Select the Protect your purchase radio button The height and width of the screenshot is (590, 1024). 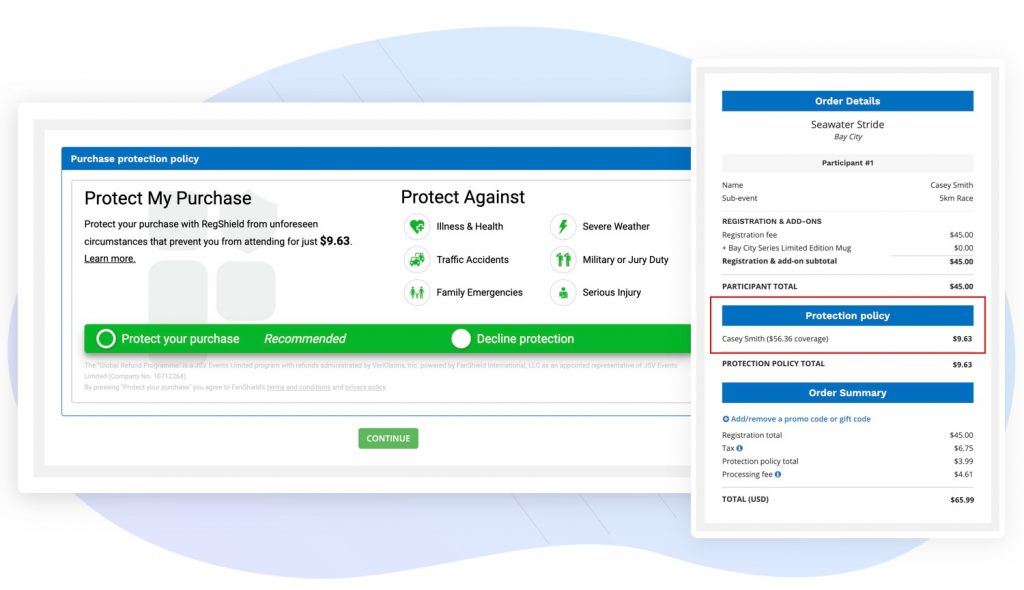coord(106,339)
